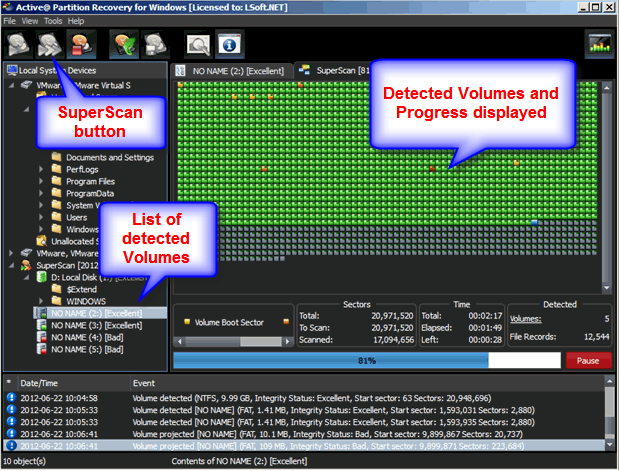Expand the PerfLogs folder
The image size is (619, 471).
tap(42, 169)
